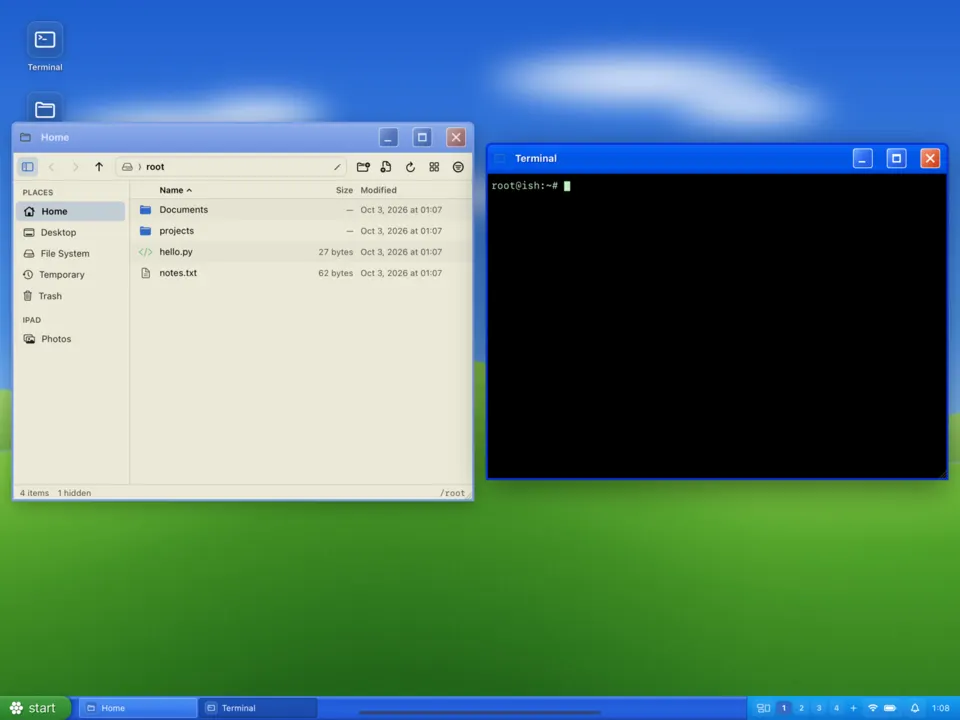Image resolution: width=960 pixels, height=720 pixels.
Task: Open the file manager options menu
Action: click(x=458, y=167)
